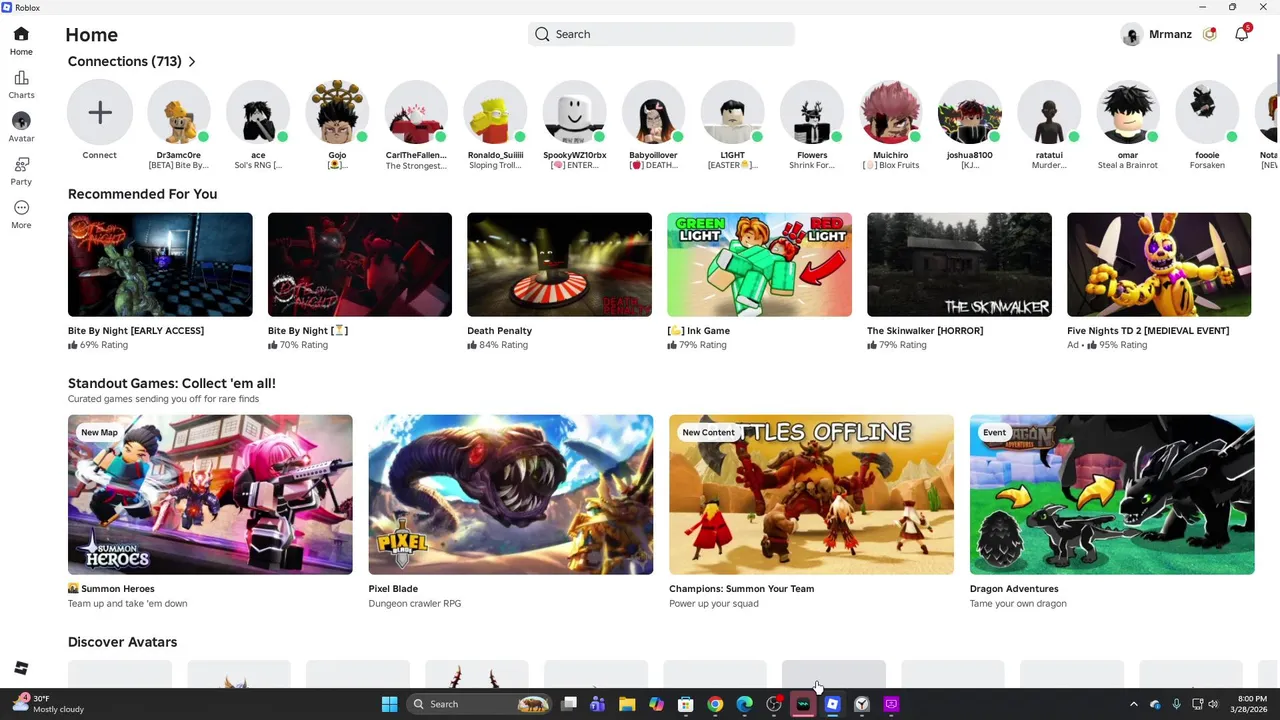Image resolution: width=1280 pixels, height=720 pixels.
Task: Open the Pixel Blade banner
Action: 511,494
